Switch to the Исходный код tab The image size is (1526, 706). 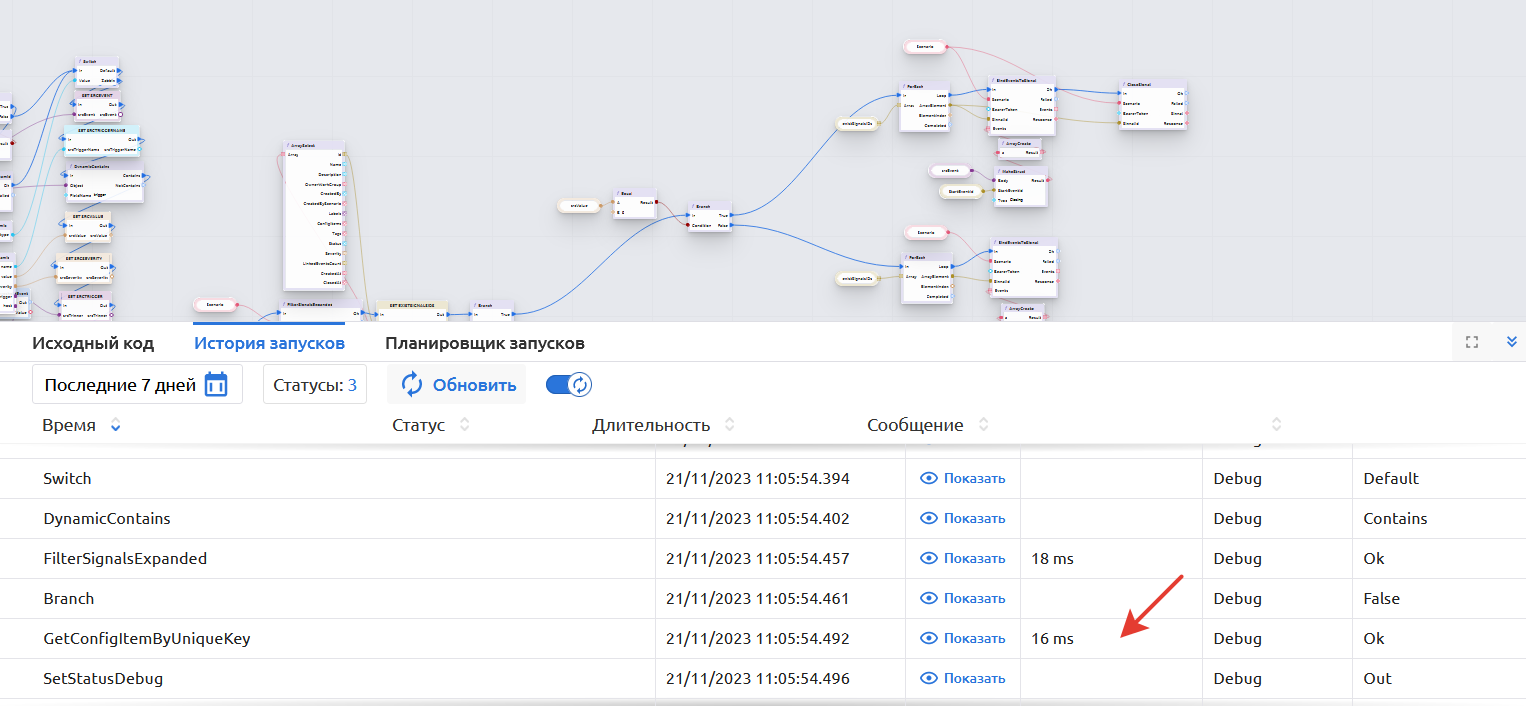pos(93,344)
